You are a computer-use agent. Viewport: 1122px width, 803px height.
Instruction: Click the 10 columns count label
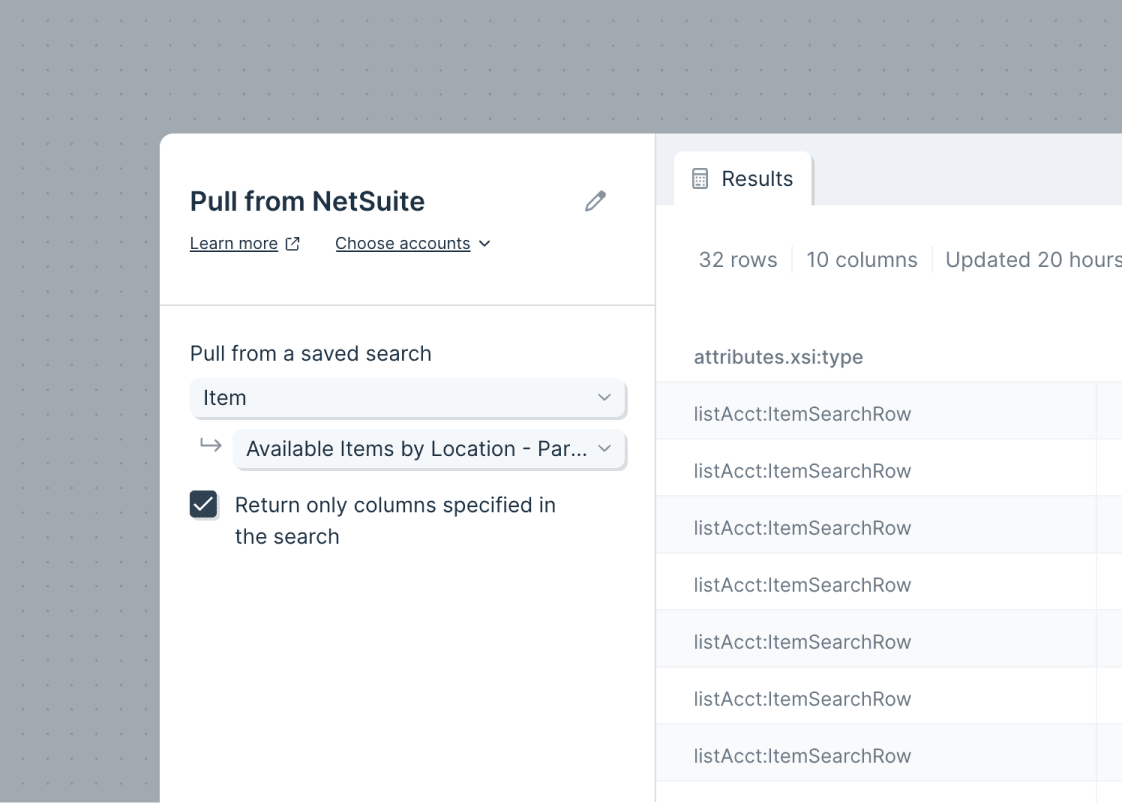(862, 260)
